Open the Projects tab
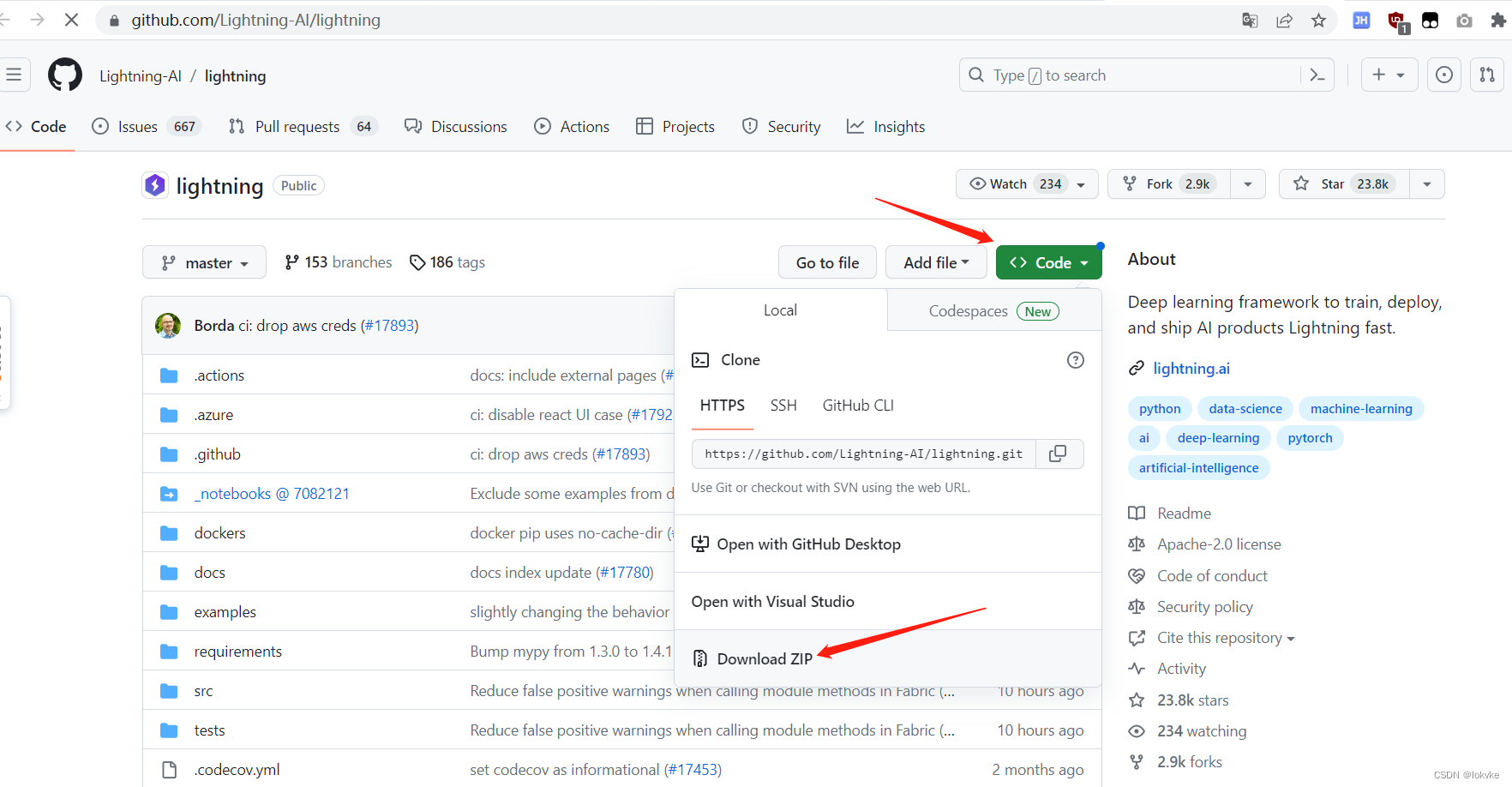 675,127
